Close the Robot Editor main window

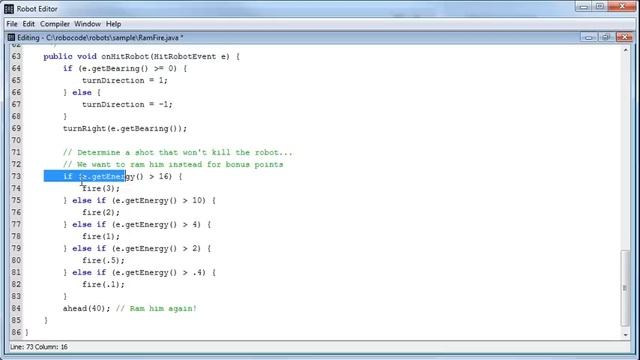(622, 7)
